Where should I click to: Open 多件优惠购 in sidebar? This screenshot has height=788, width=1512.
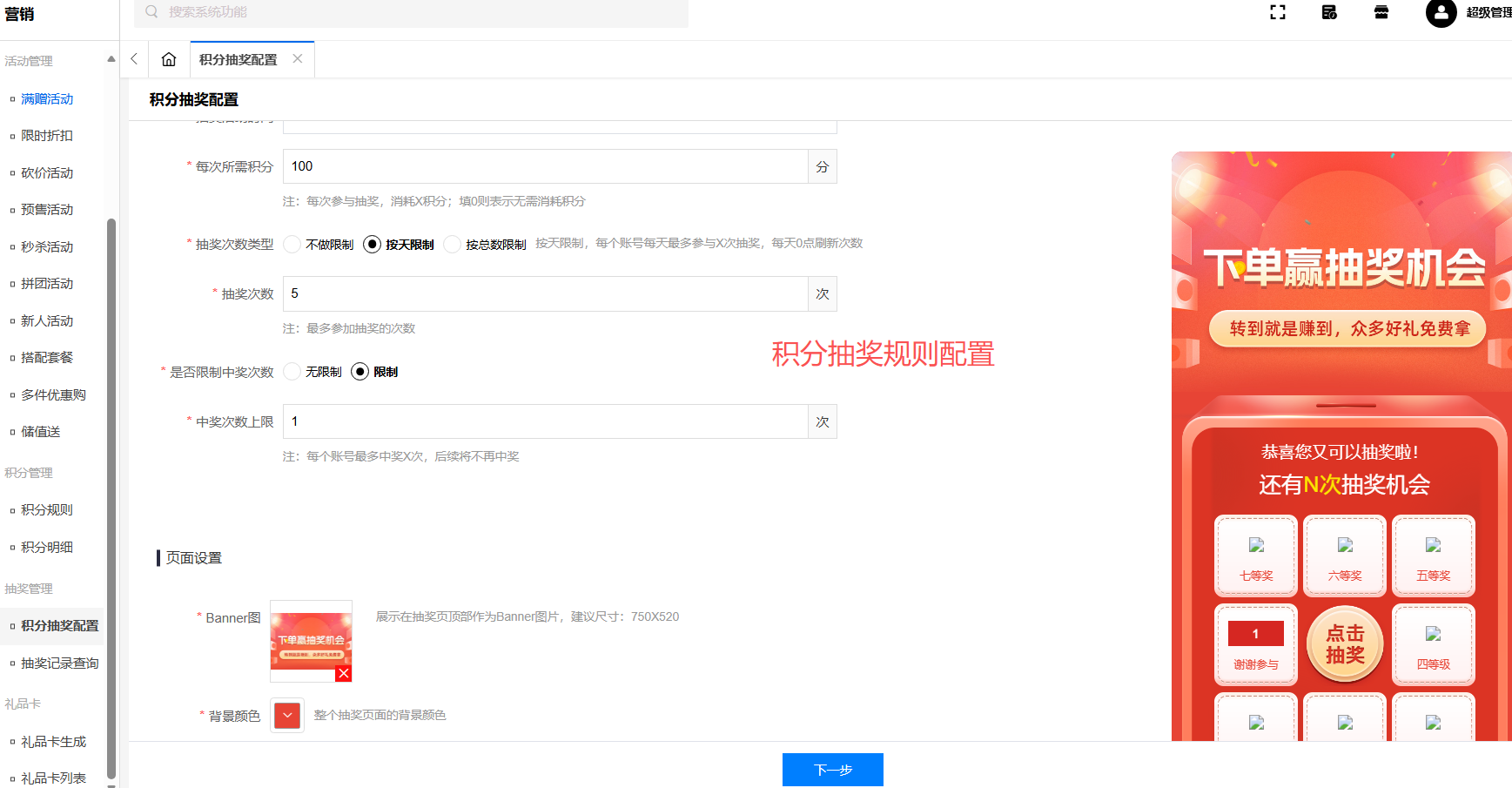tap(53, 395)
